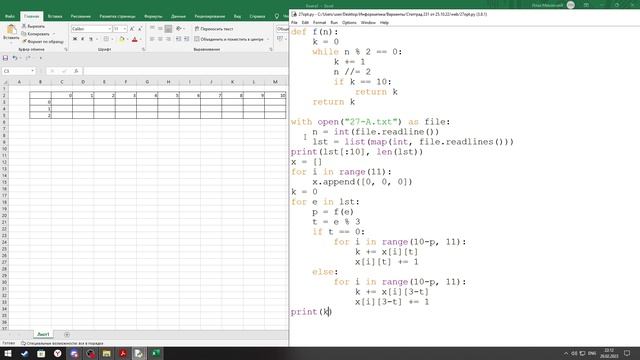
Task: Open the fill color dropdown arrow
Action: (127, 39)
